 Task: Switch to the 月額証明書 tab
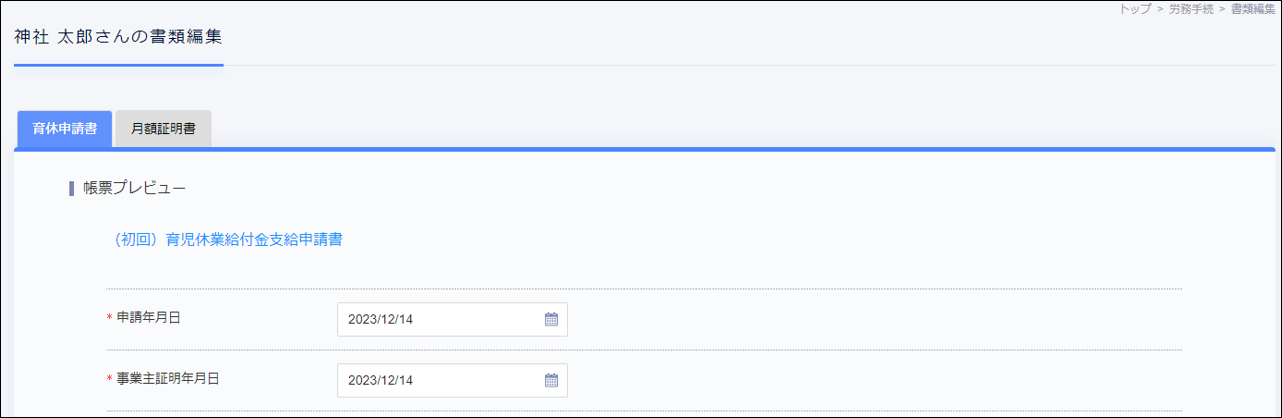tap(163, 129)
